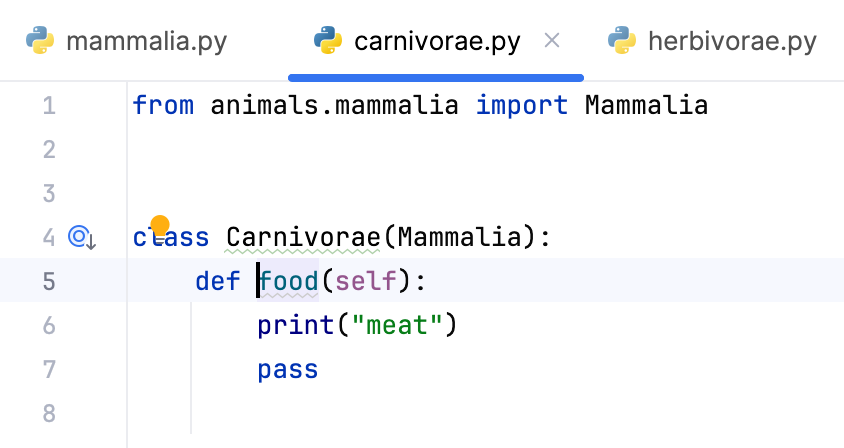Click the pass statement on line 7
Viewport: 844px width, 448px height.
[288, 369]
